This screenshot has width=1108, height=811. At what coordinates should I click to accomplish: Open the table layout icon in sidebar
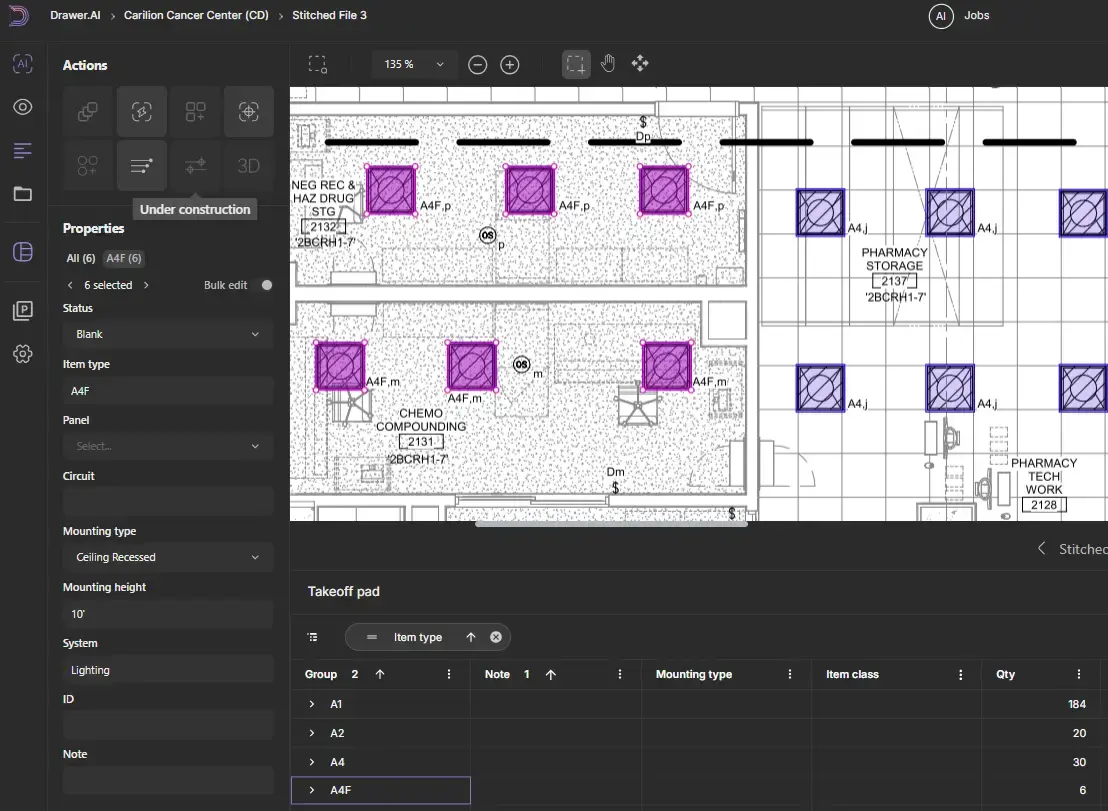(23, 251)
